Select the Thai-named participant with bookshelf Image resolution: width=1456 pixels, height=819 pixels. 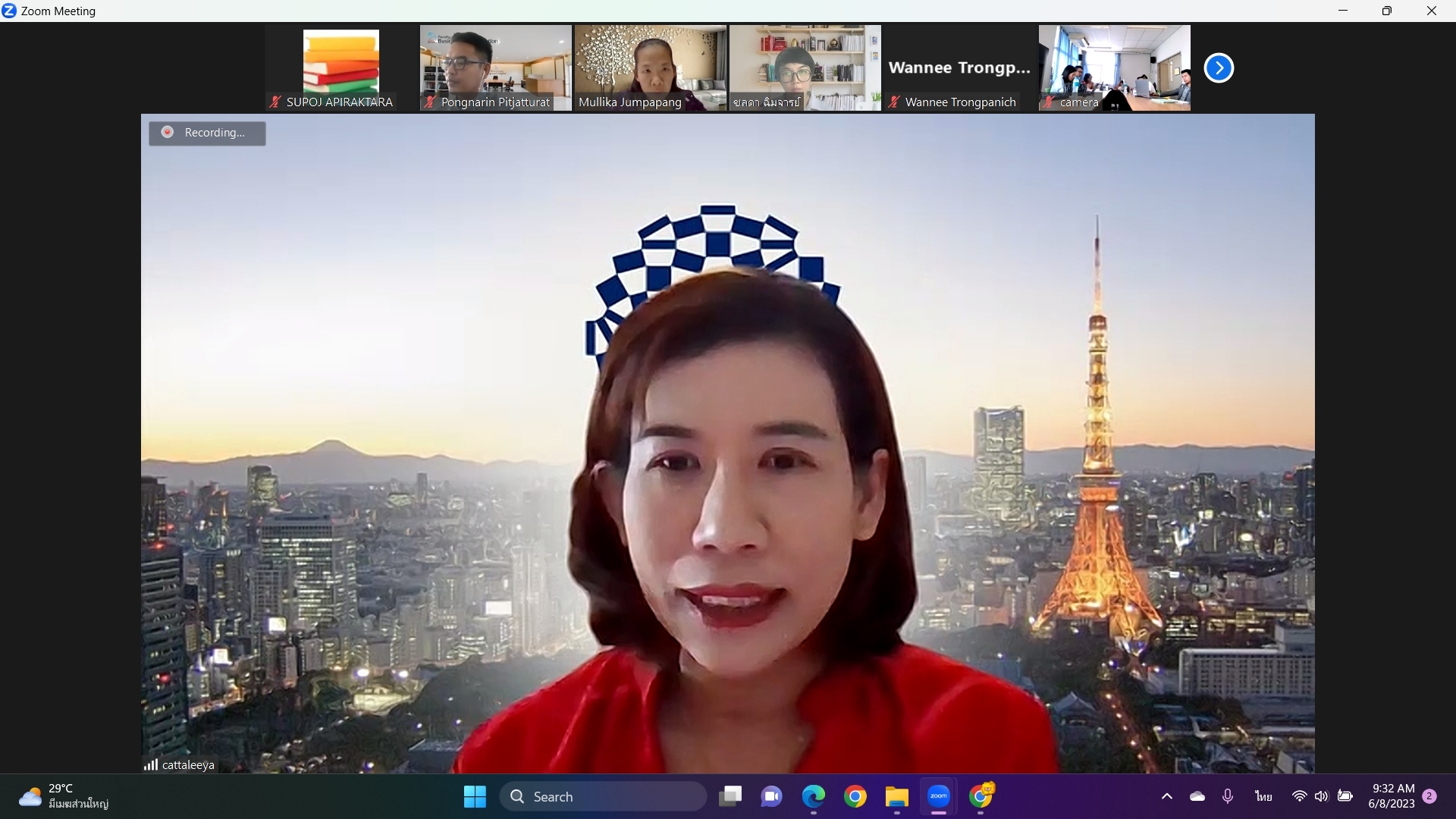805,68
